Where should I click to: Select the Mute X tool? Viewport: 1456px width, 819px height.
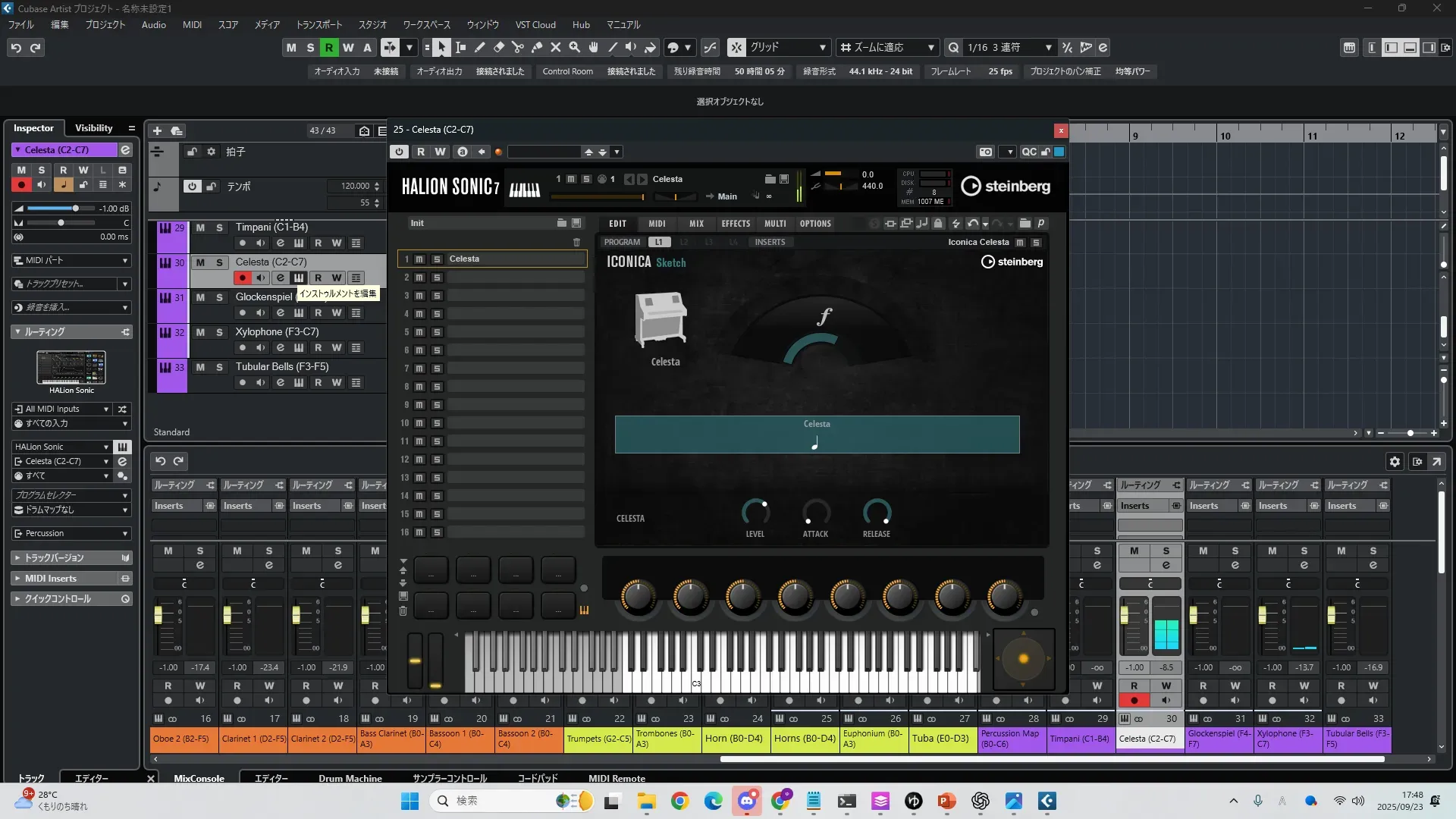tap(556, 48)
